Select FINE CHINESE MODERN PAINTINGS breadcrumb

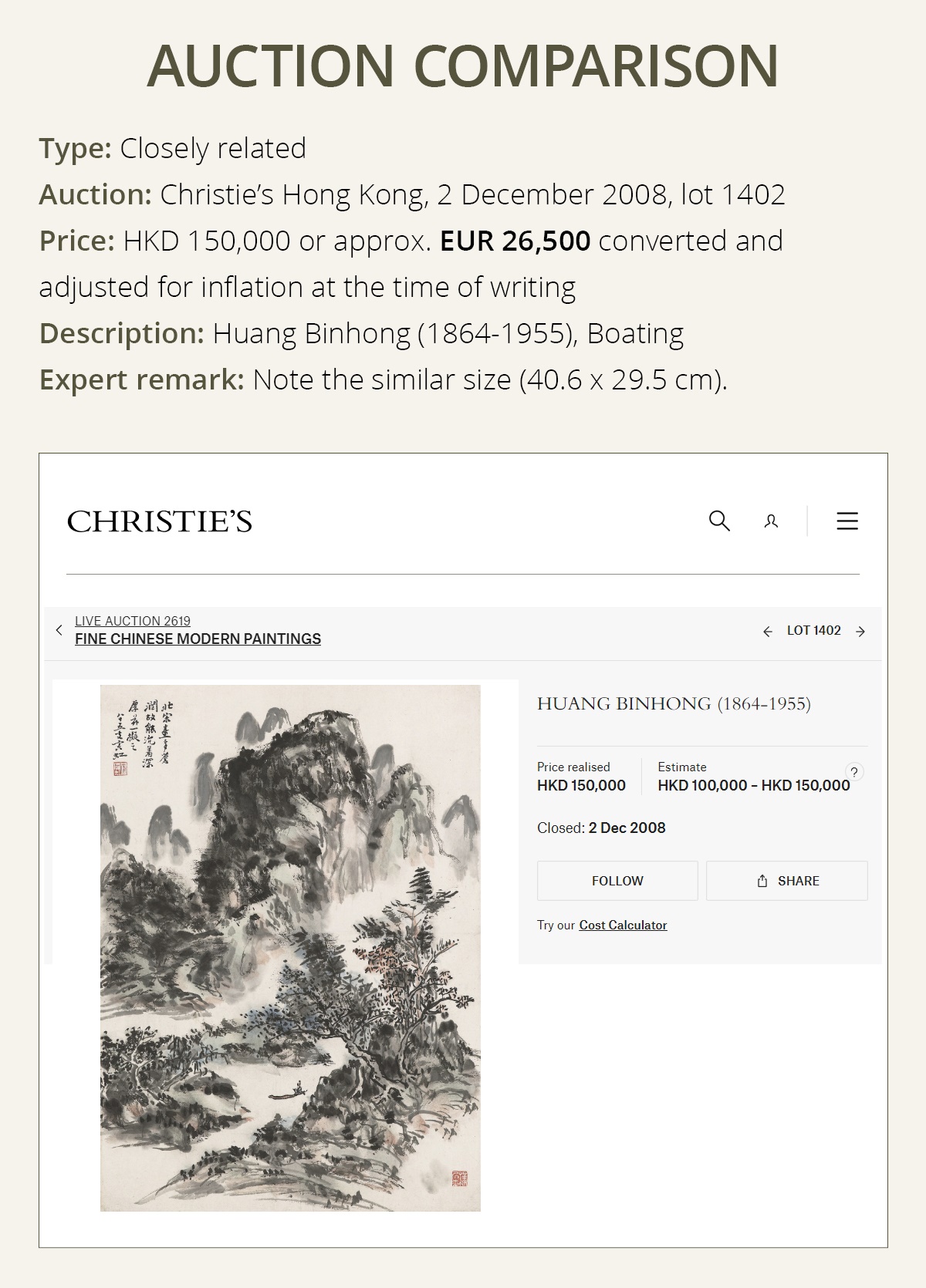click(x=198, y=639)
